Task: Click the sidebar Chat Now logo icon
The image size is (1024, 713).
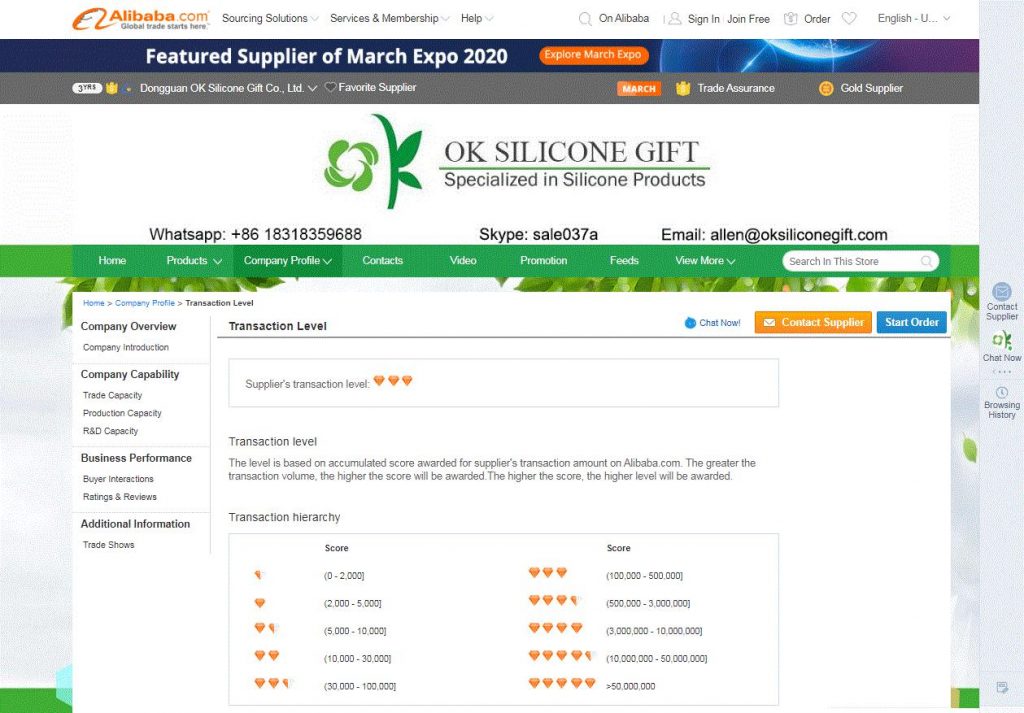Action: [x=1002, y=340]
